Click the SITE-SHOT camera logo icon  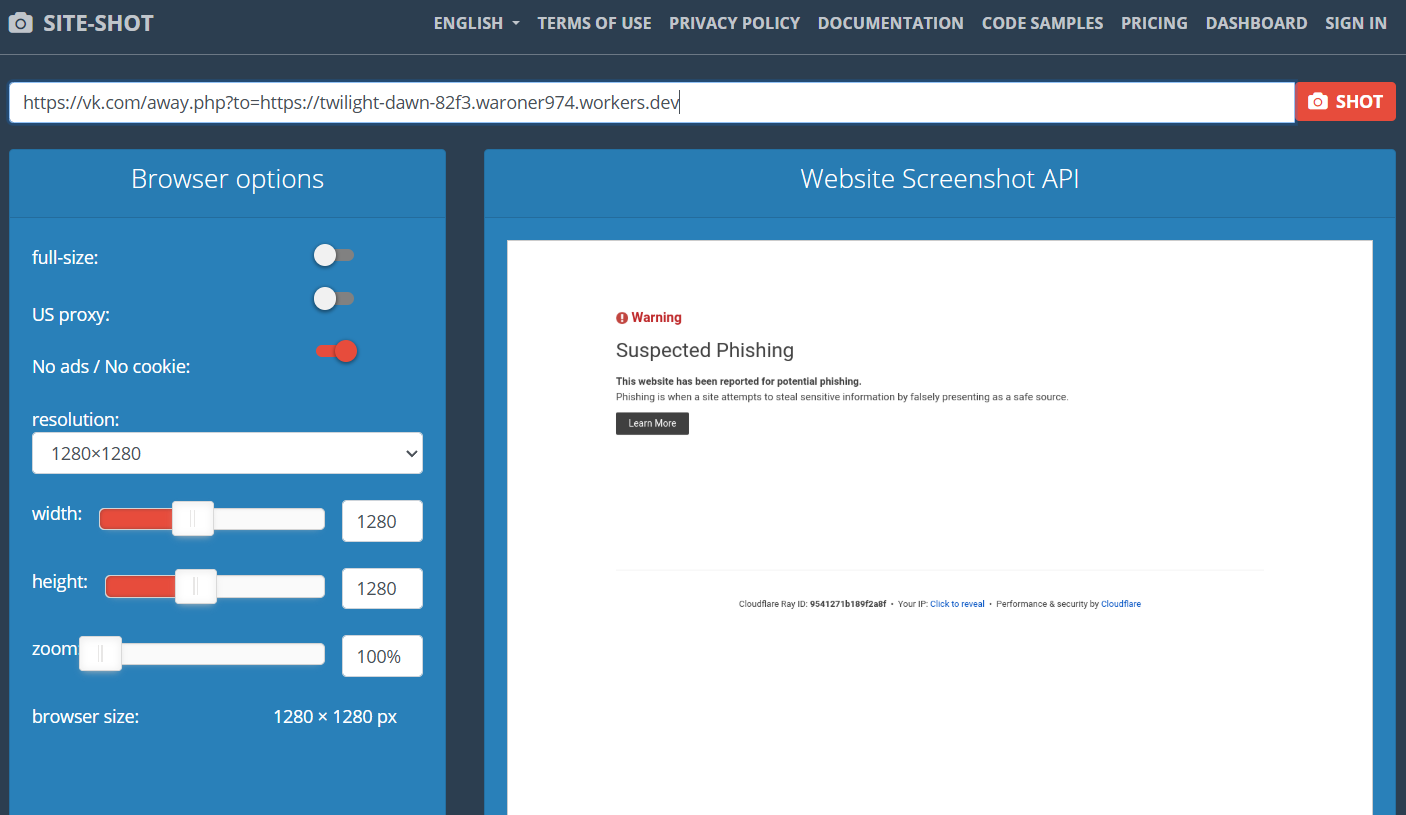21,23
